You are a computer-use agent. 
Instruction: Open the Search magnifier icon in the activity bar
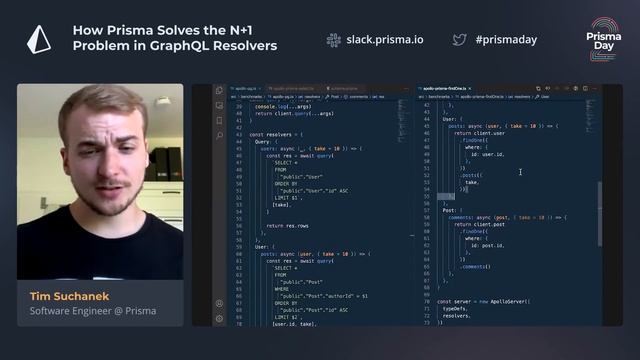[220, 136]
